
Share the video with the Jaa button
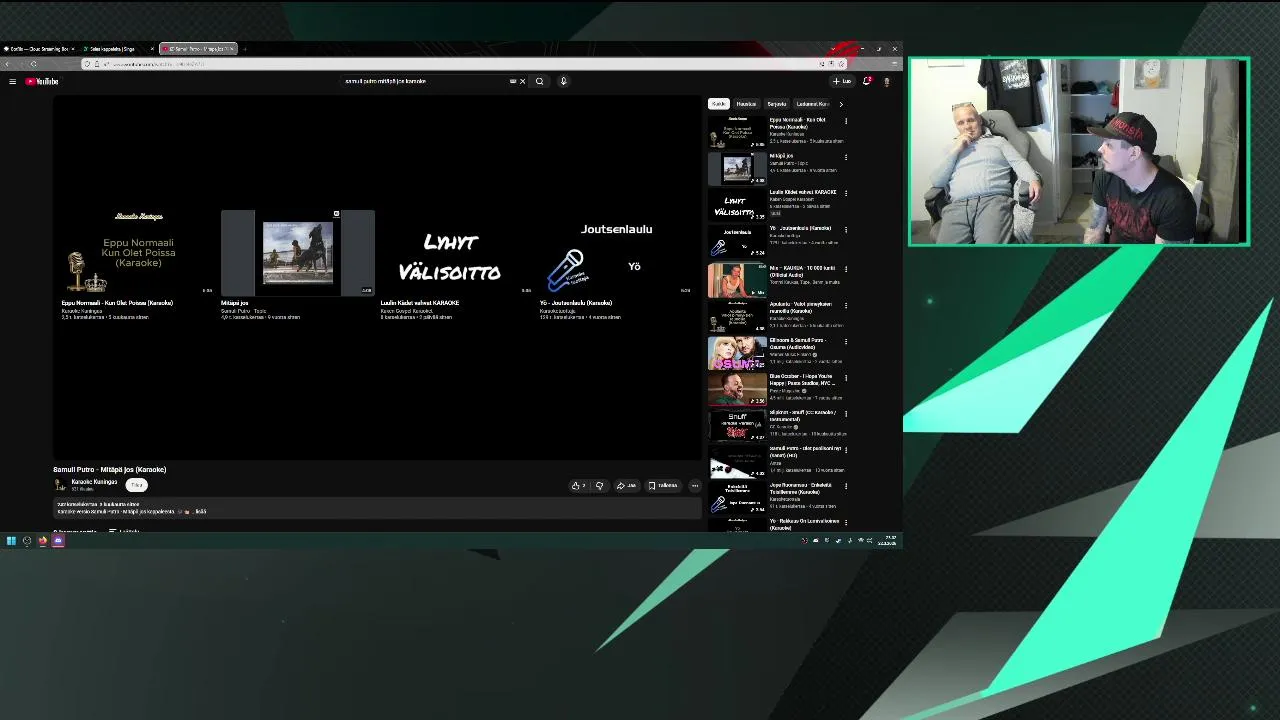(626, 485)
